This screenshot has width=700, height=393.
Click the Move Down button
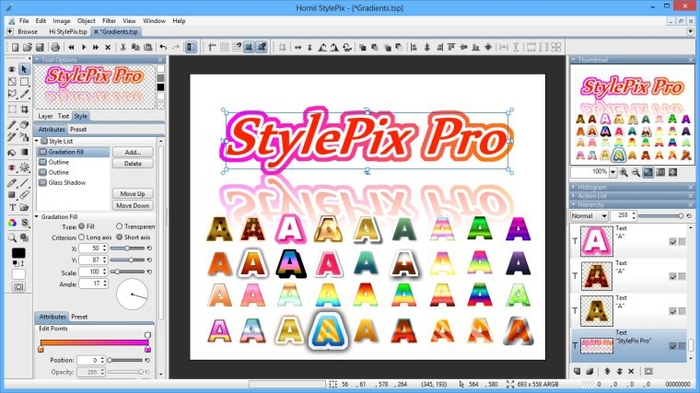pos(133,205)
